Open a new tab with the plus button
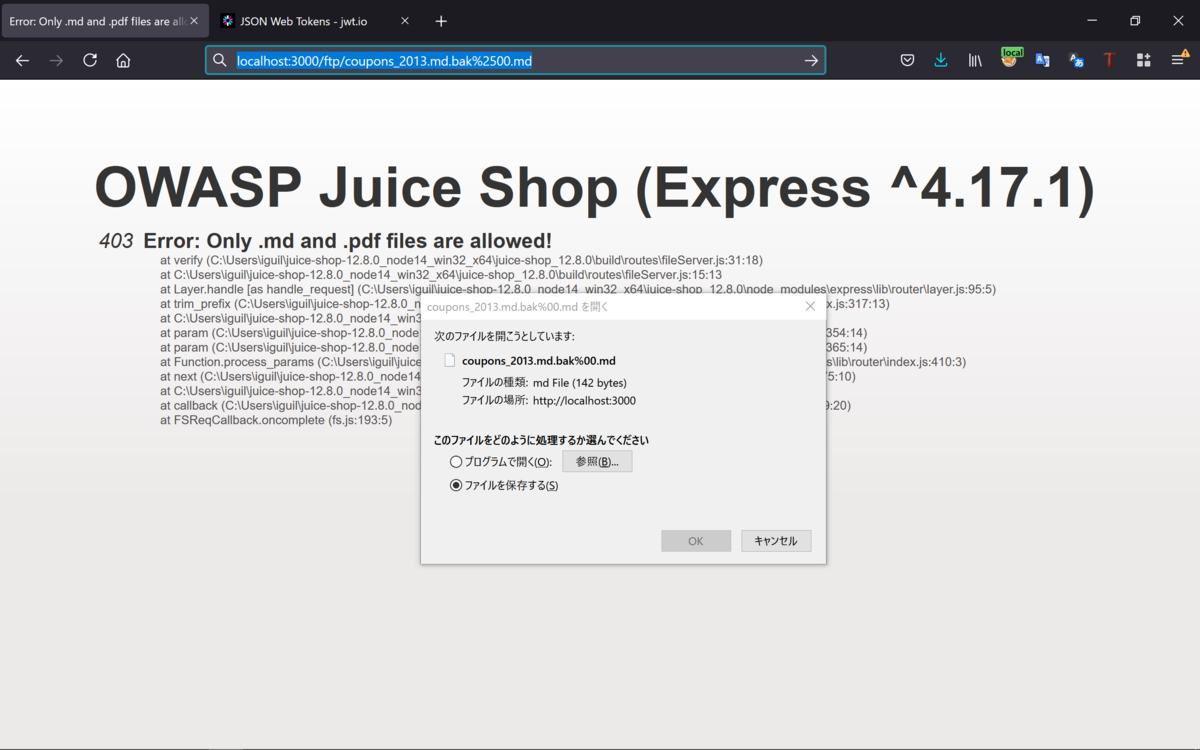Viewport: 1200px width, 750px height. pos(441,21)
